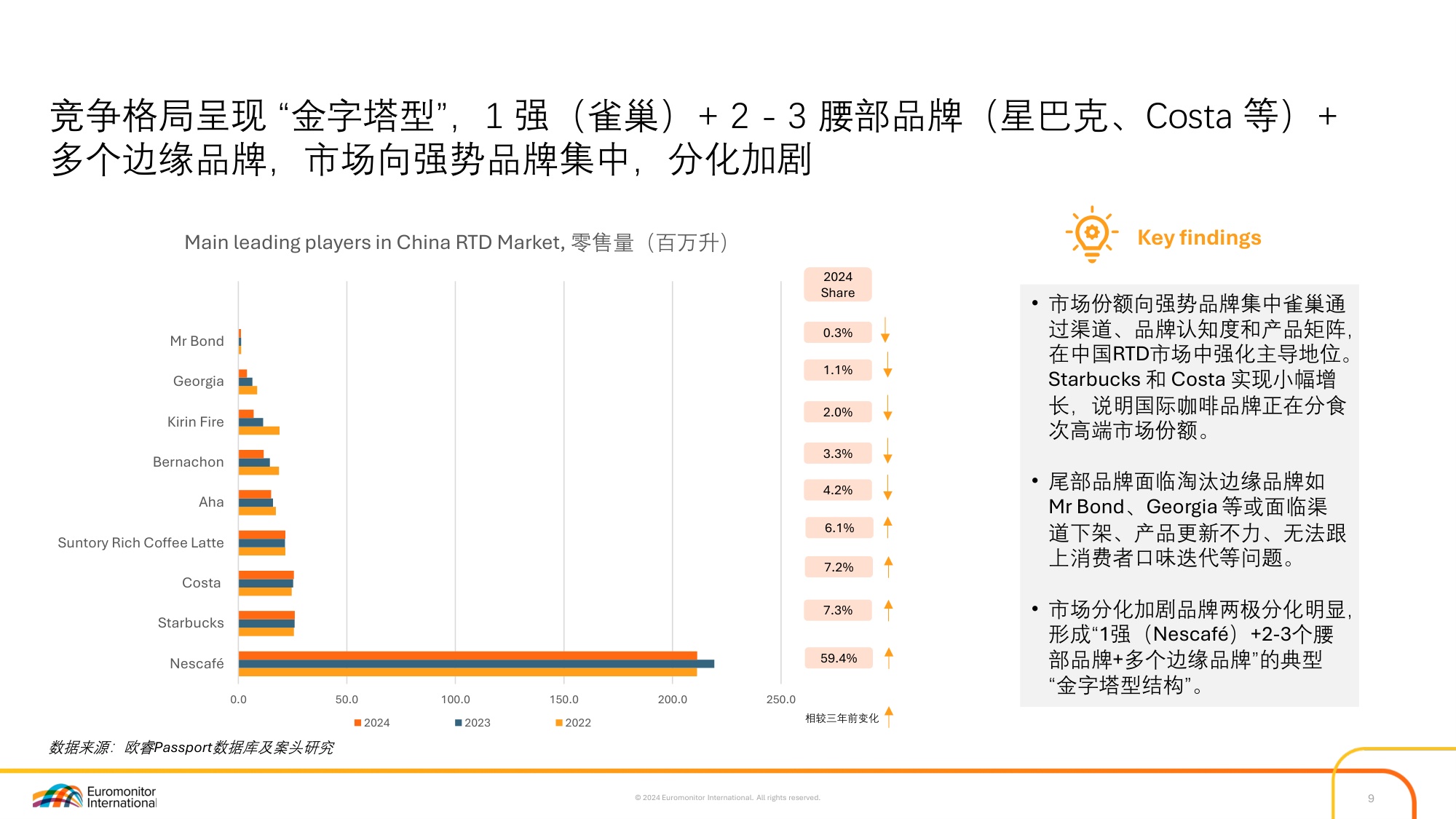1456x819 pixels.
Task: Click the down arrow beside the 2.0% share
Action: coord(887,408)
